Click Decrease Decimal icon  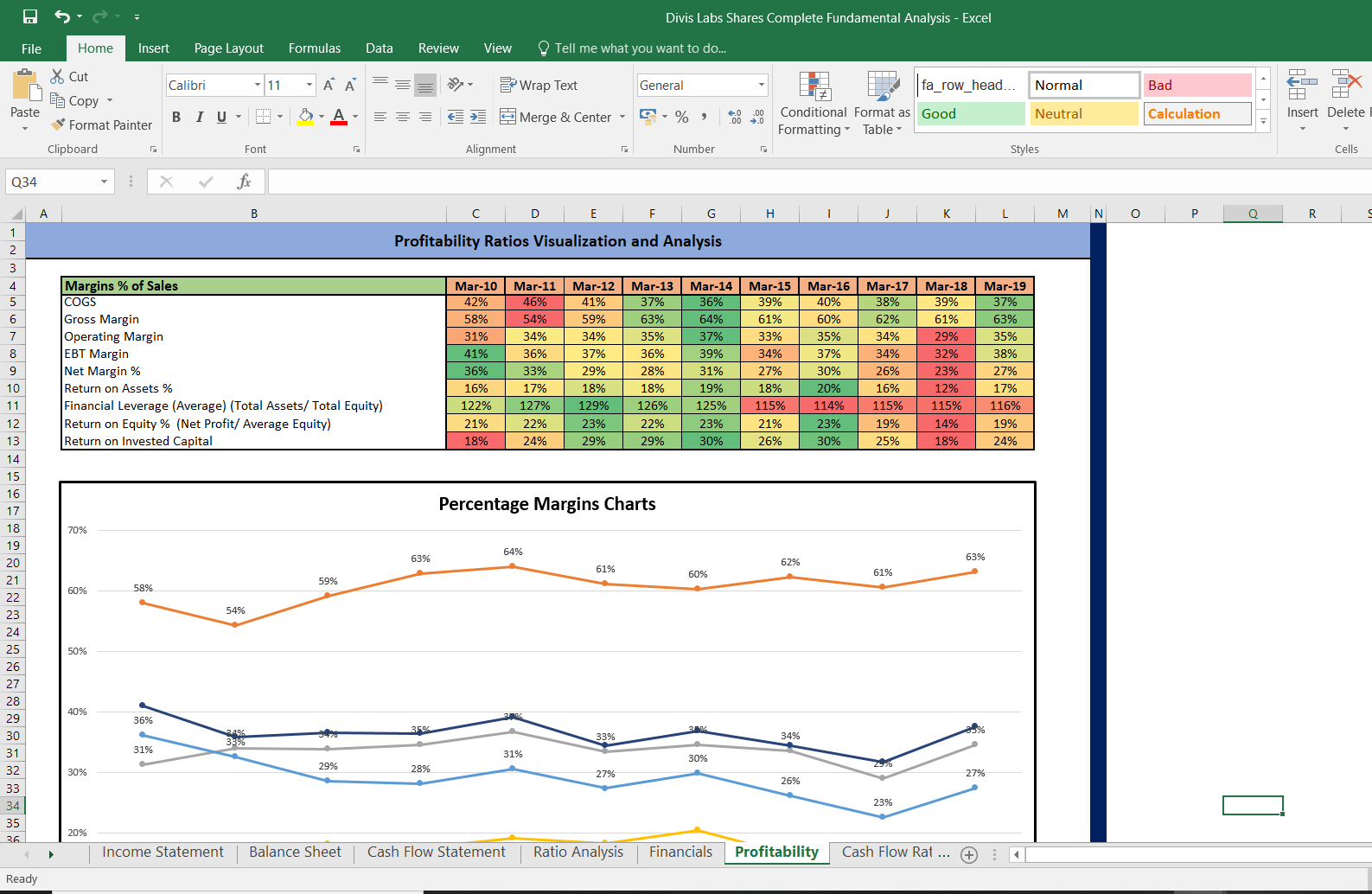tap(757, 116)
